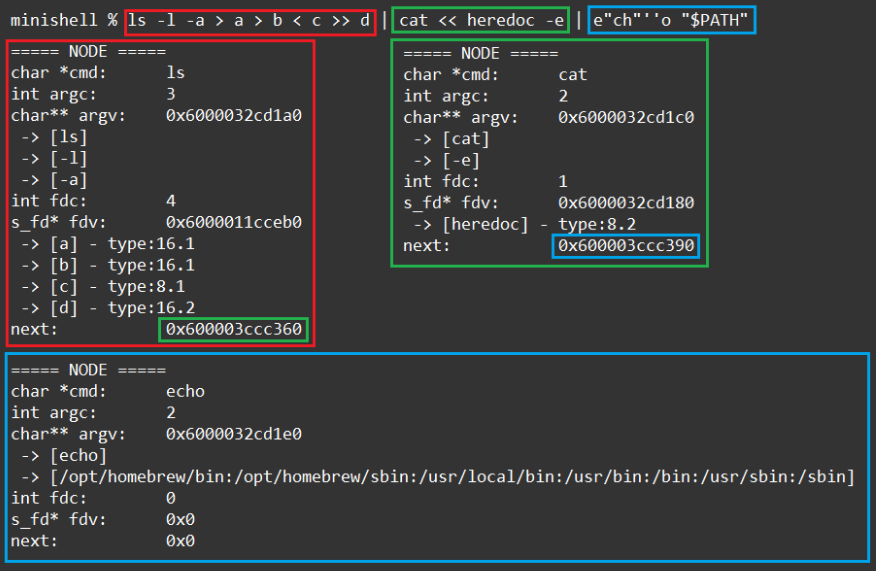The height and width of the screenshot is (571, 876).
Task: Click the blue-boxed echo "$PATH" command
Action: click(671, 20)
